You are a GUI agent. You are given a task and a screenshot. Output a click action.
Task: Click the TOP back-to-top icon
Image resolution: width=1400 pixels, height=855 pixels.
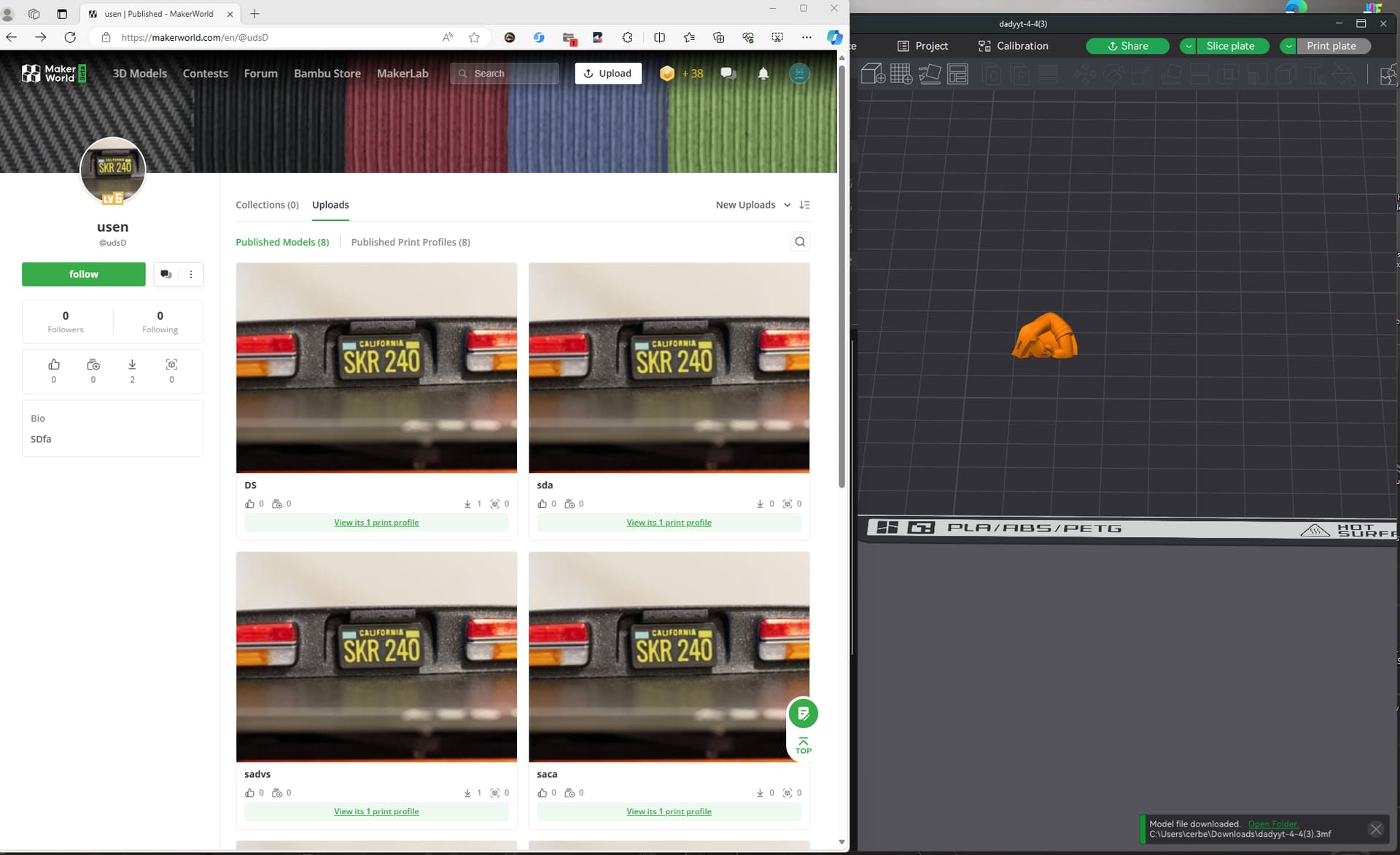[803, 746]
